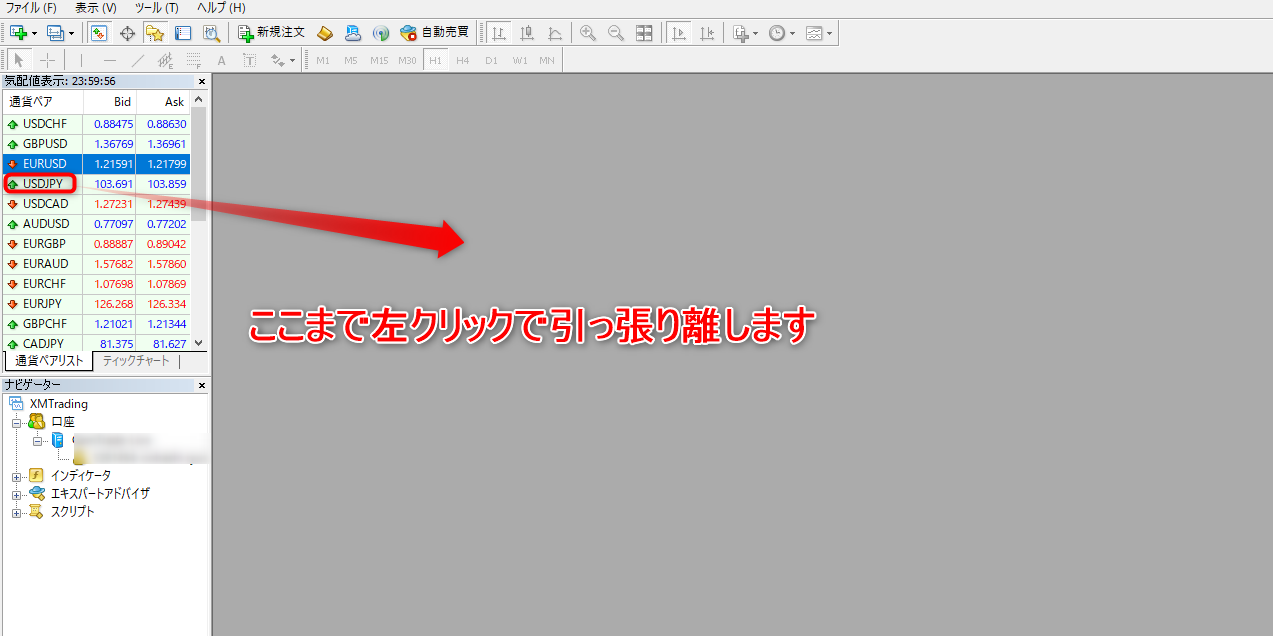Select the USDJPY currency pair row
The image size is (1273, 636).
(44, 184)
